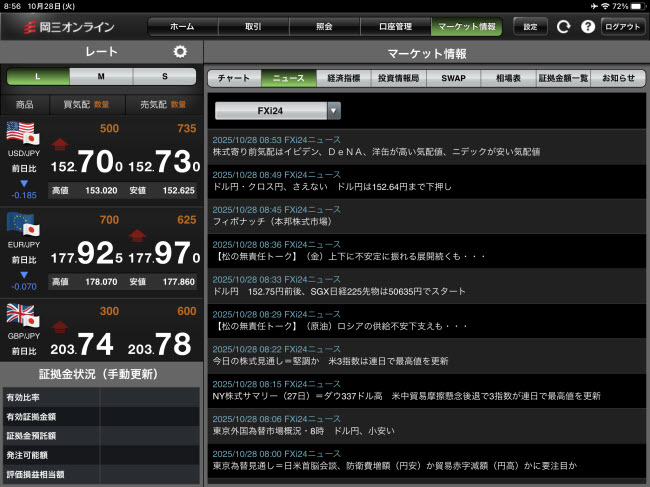Select the EUR/JPY flag pair icon
The image size is (650, 487).
point(23,224)
